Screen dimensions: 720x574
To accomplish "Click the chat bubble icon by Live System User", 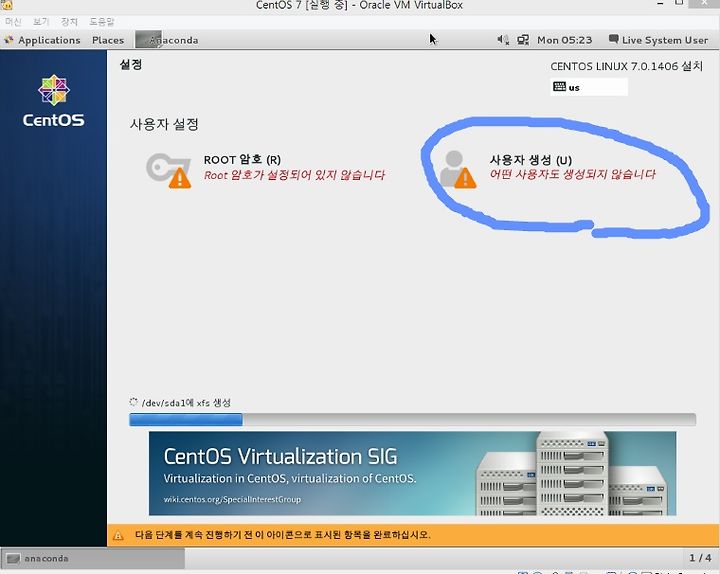I will point(613,39).
